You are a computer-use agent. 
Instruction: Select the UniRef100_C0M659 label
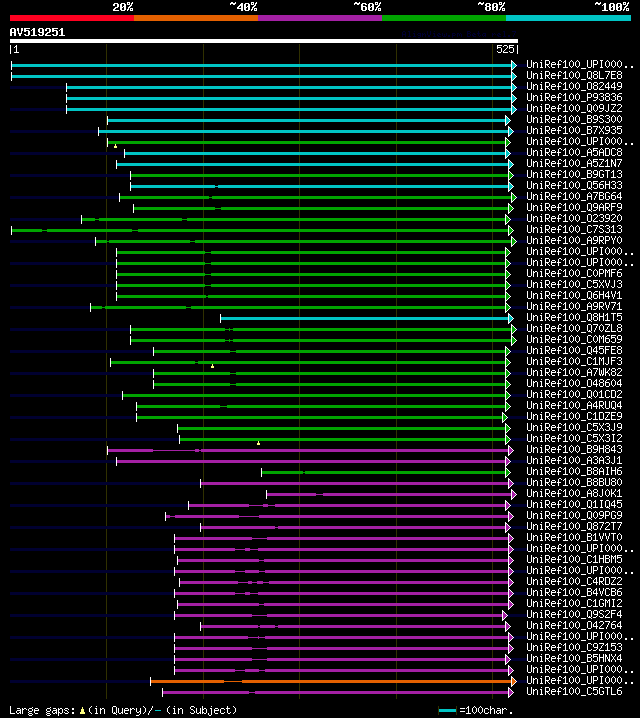[x=574, y=339]
